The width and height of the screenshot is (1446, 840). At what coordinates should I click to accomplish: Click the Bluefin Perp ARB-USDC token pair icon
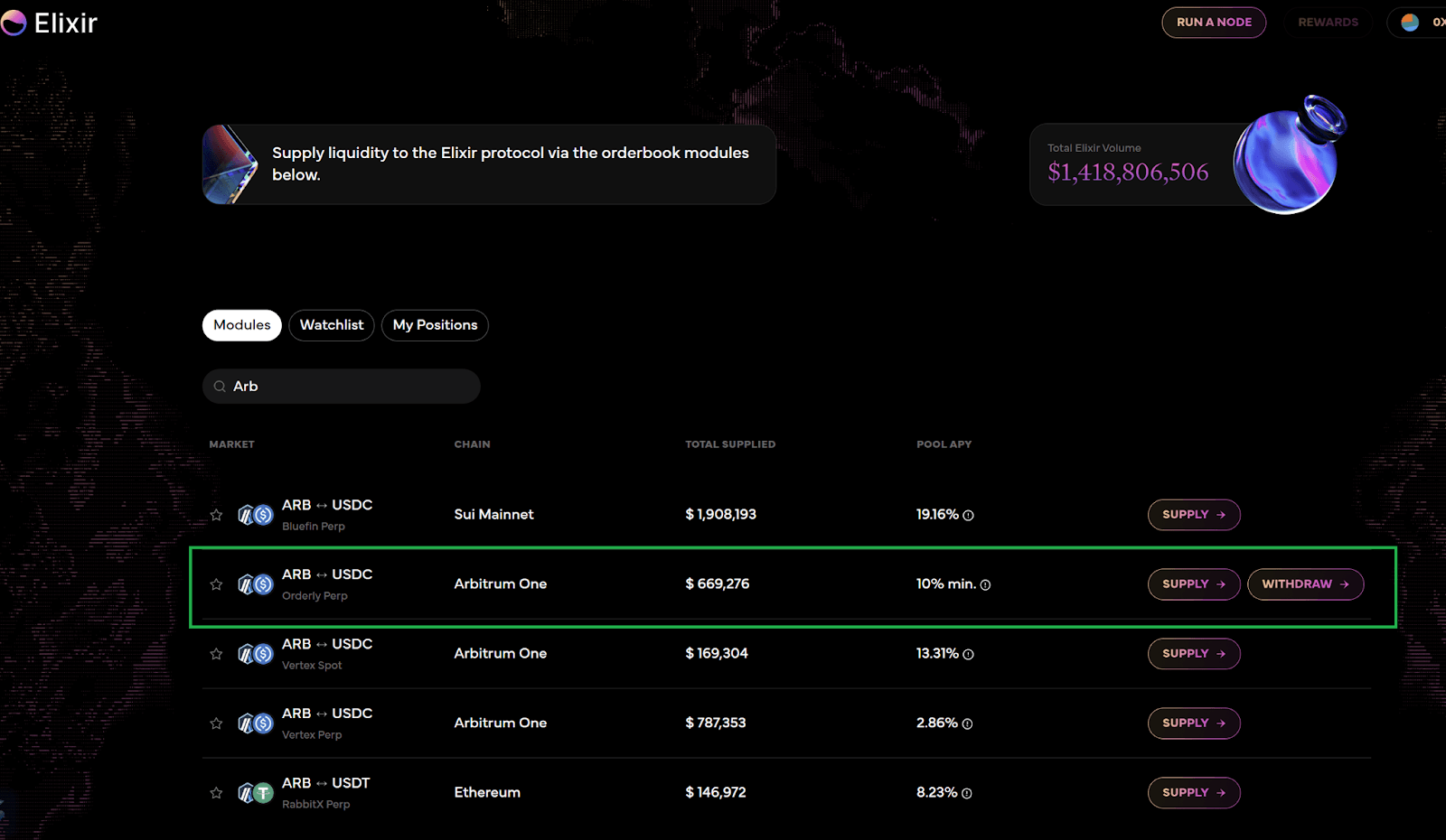coord(255,515)
